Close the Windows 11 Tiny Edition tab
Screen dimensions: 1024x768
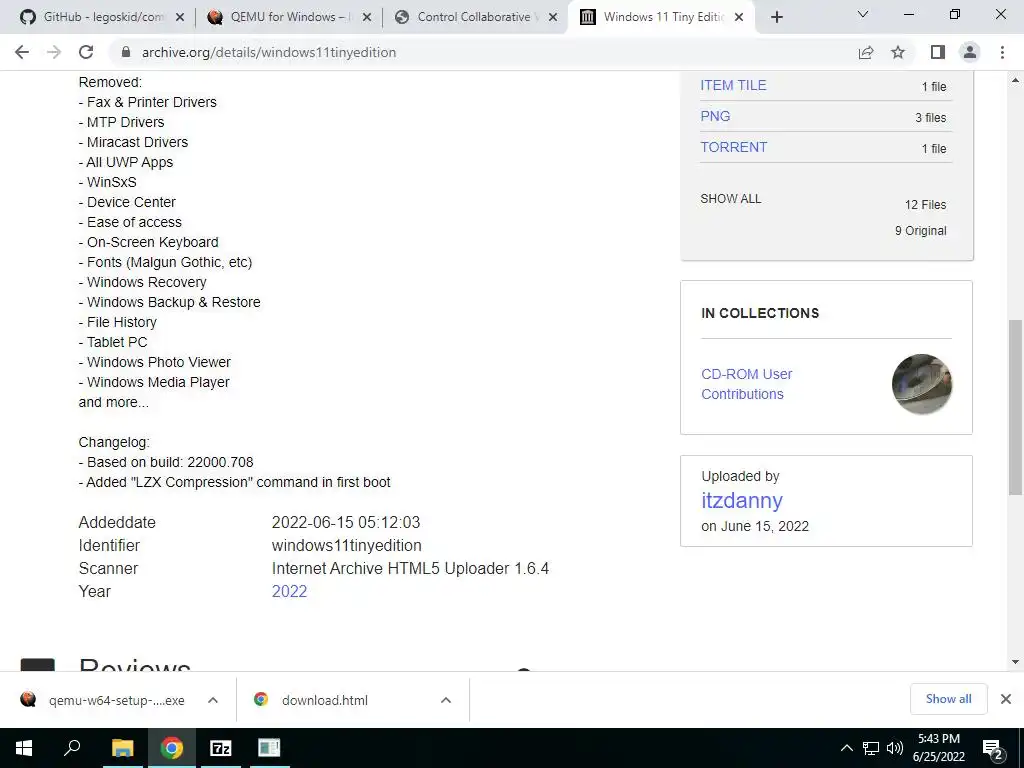click(x=739, y=17)
